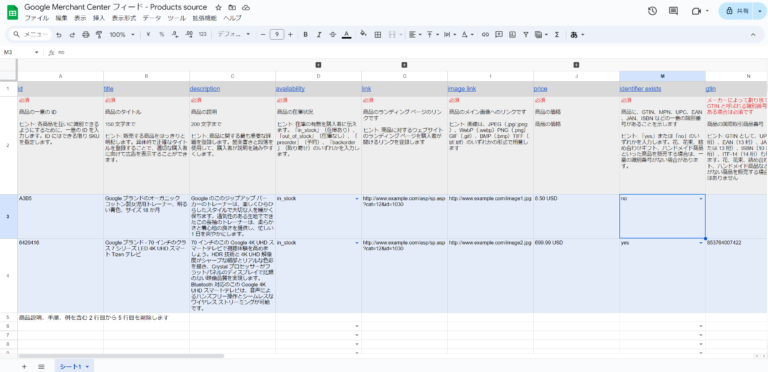Decrease decimal places
This screenshot has height=372, width=768.
click(x=175, y=35)
